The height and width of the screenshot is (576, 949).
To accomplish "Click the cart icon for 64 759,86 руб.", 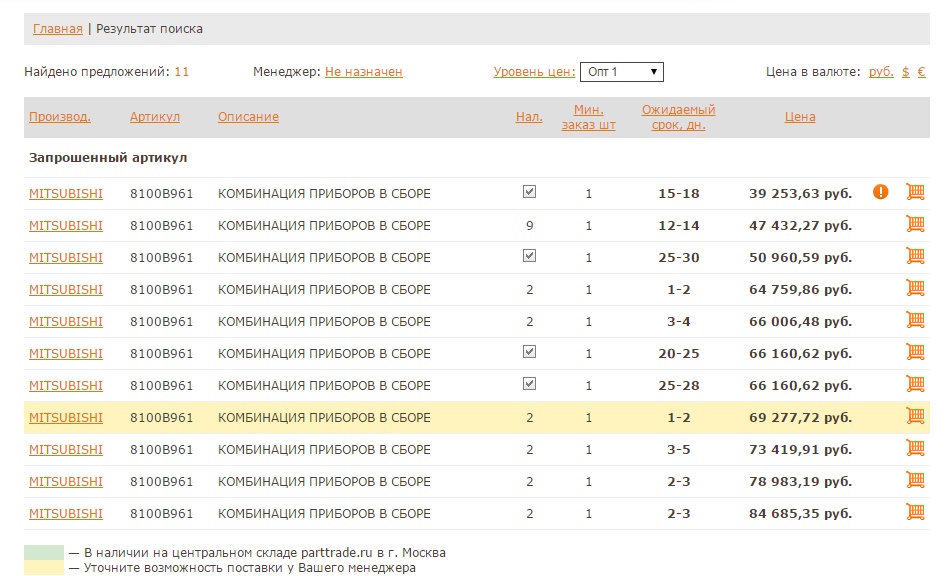I will (x=914, y=289).
